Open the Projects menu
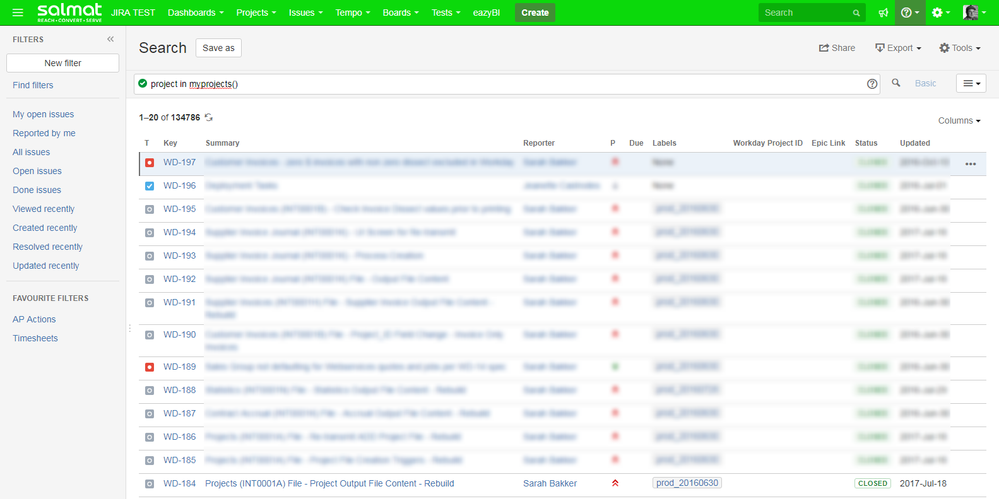 (x=256, y=13)
